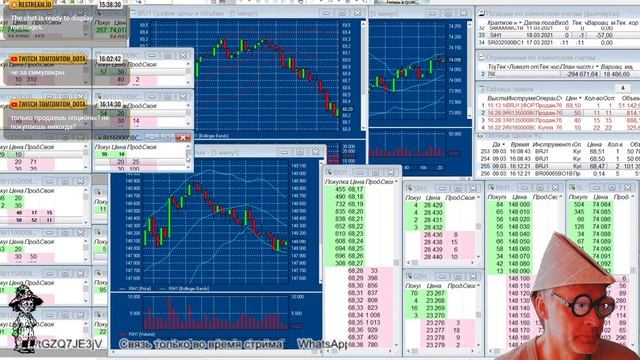Click the Дата пога header in positions table
This screenshot has width=640, height=360.
pos(538,23)
